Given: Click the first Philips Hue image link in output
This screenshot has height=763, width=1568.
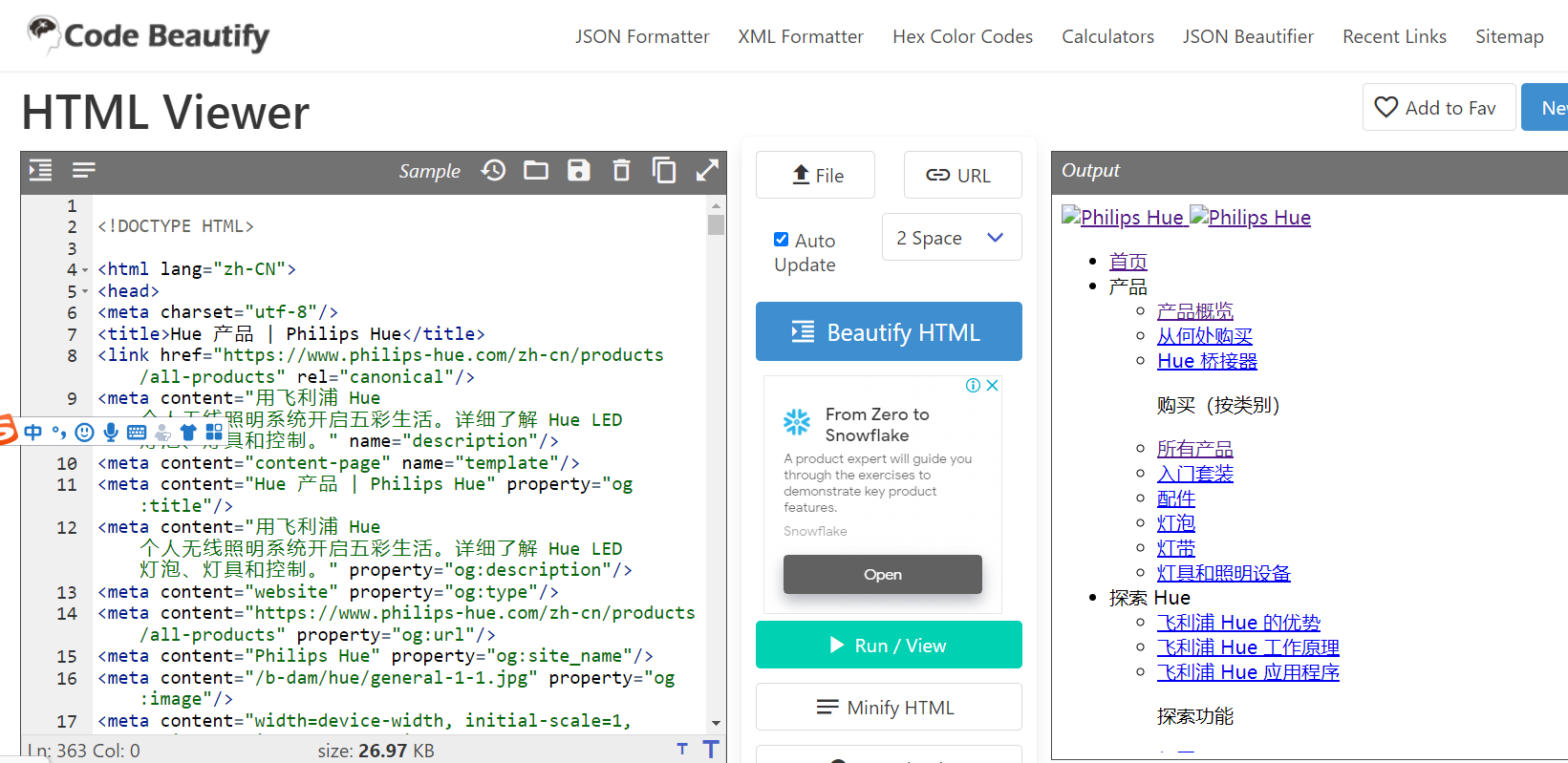Looking at the screenshot, I should [x=1124, y=218].
